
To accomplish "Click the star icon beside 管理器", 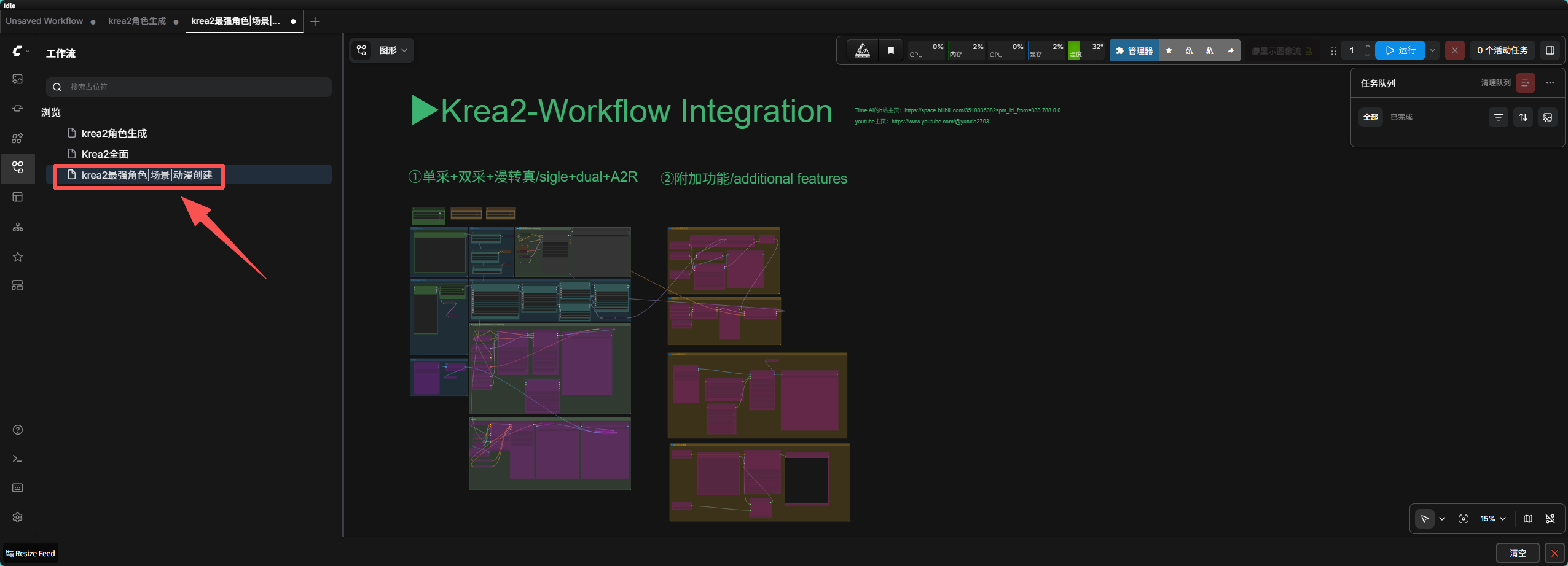I will [1169, 51].
